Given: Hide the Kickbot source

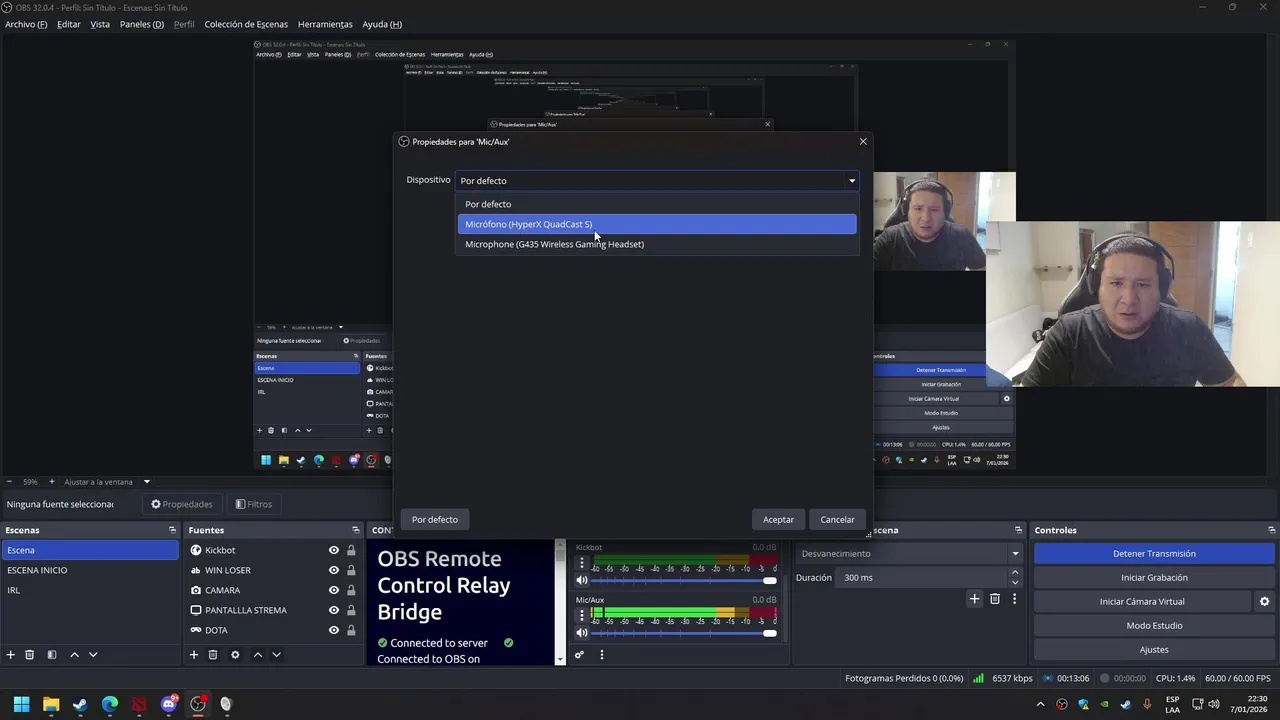Looking at the screenshot, I should 334,550.
